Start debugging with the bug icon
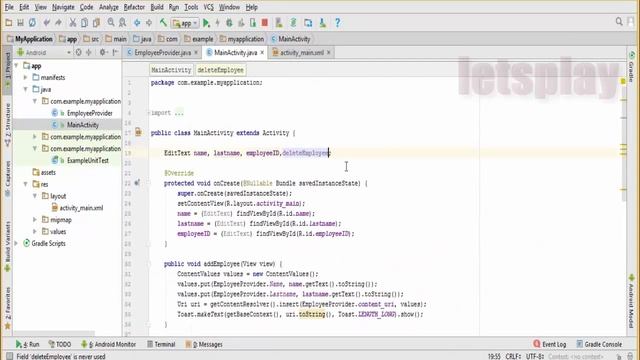 [229, 23]
